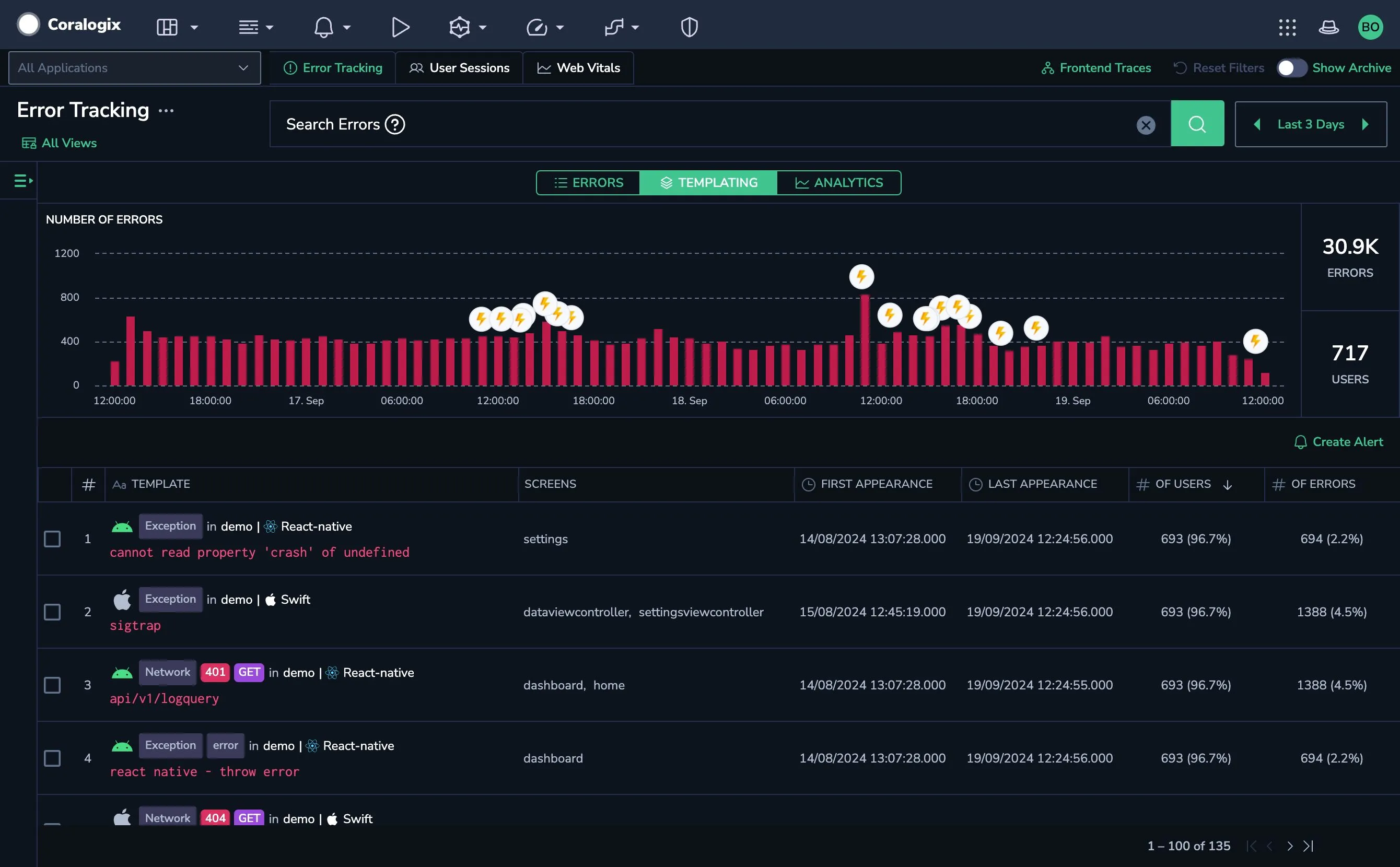1400x867 pixels.
Task: Open All Views link
Action: (59, 143)
